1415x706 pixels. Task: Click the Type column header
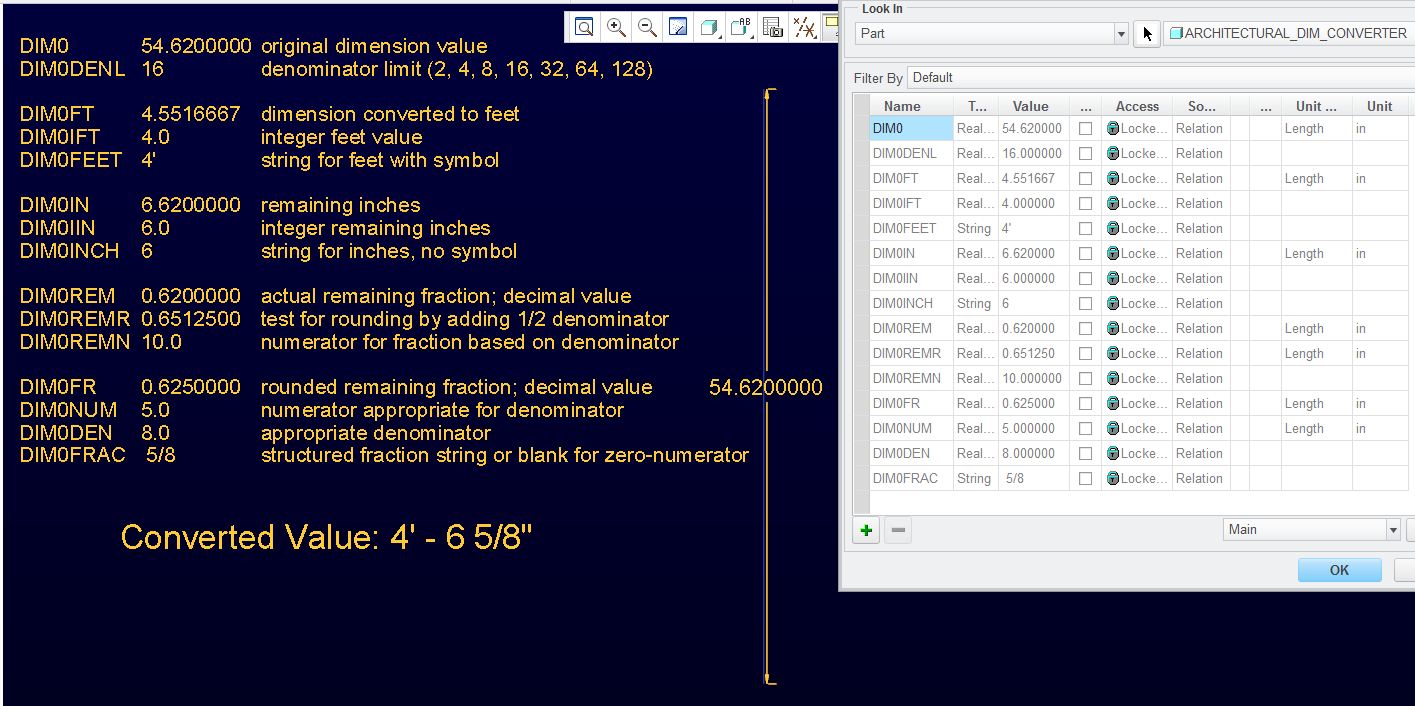click(976, 106)
